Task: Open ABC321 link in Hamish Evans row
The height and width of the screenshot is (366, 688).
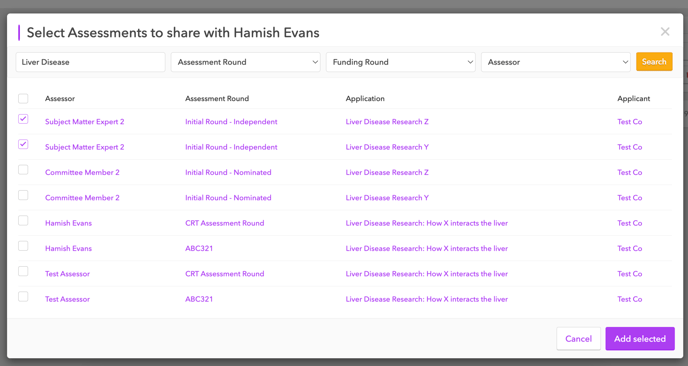Action: click(199, 248)
